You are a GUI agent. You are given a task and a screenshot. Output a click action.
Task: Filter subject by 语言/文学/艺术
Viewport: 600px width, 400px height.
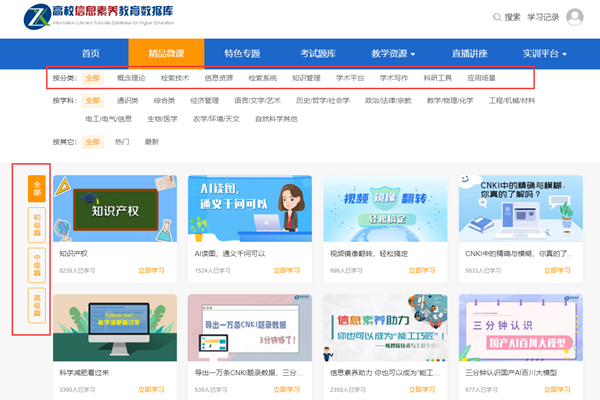(x=258, y=101)
